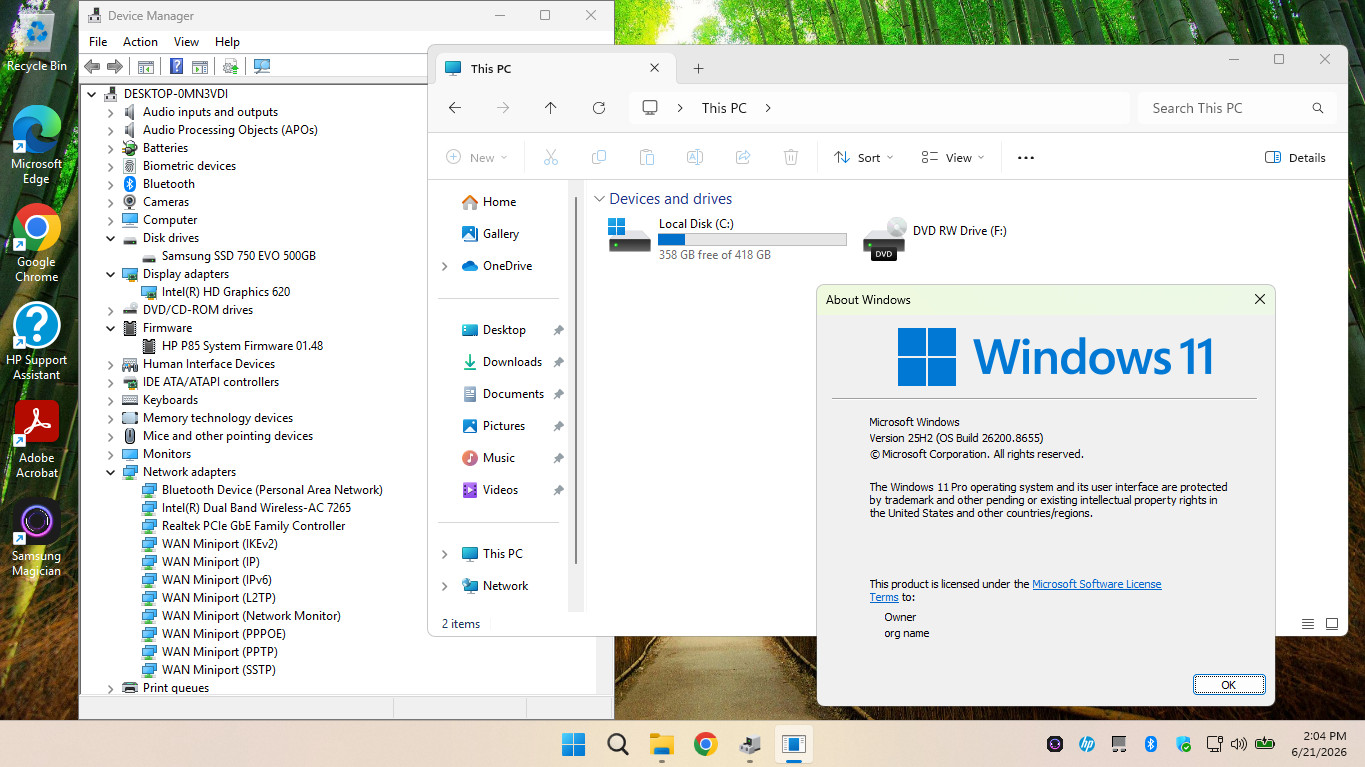This screenshot has width=1365, height=767.
Task: Switch to large icons view in Explorer status bar
Action: pyautogui.click(x=1332, y=624)
